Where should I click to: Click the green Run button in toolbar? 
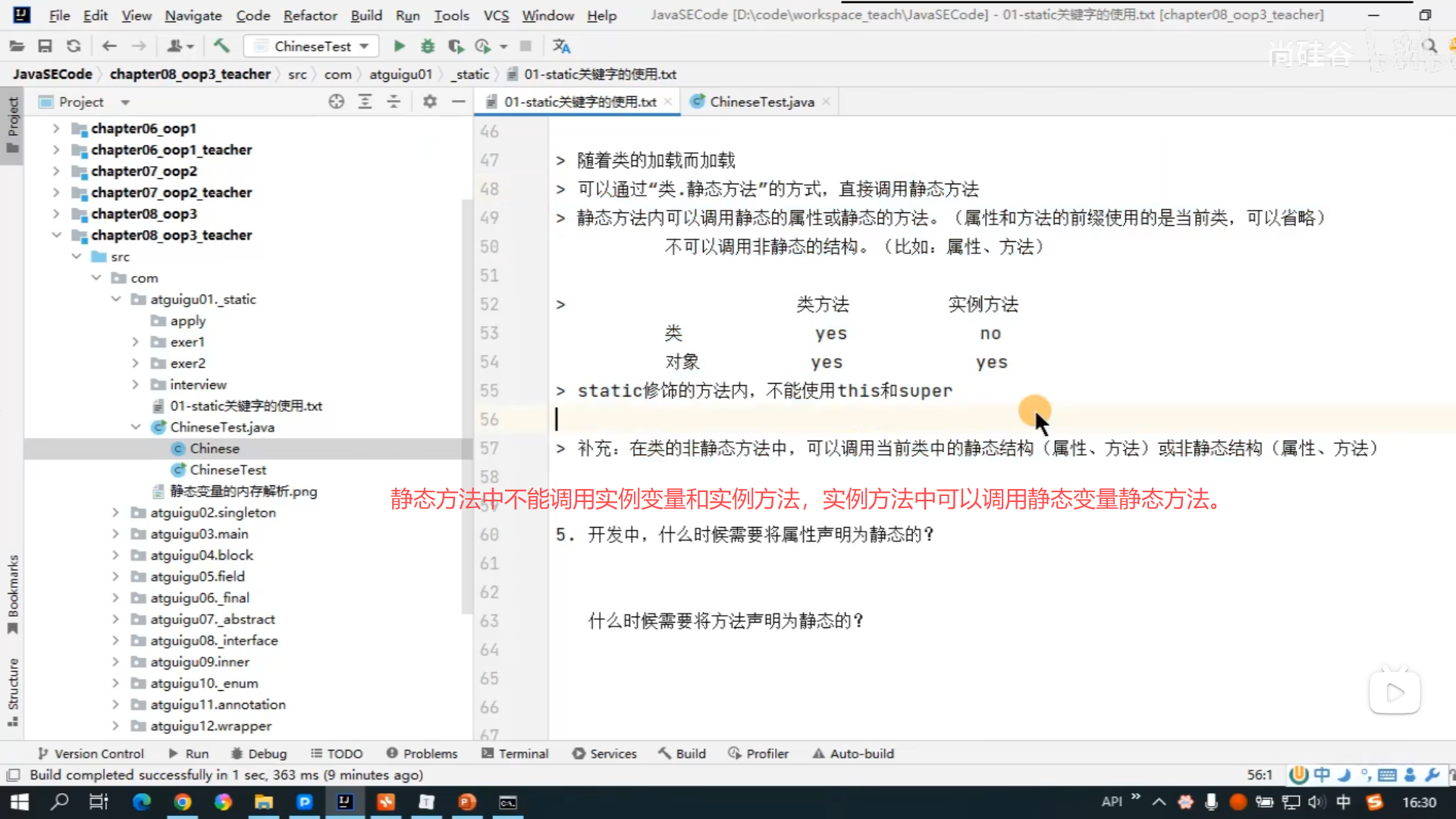(399, 46)
